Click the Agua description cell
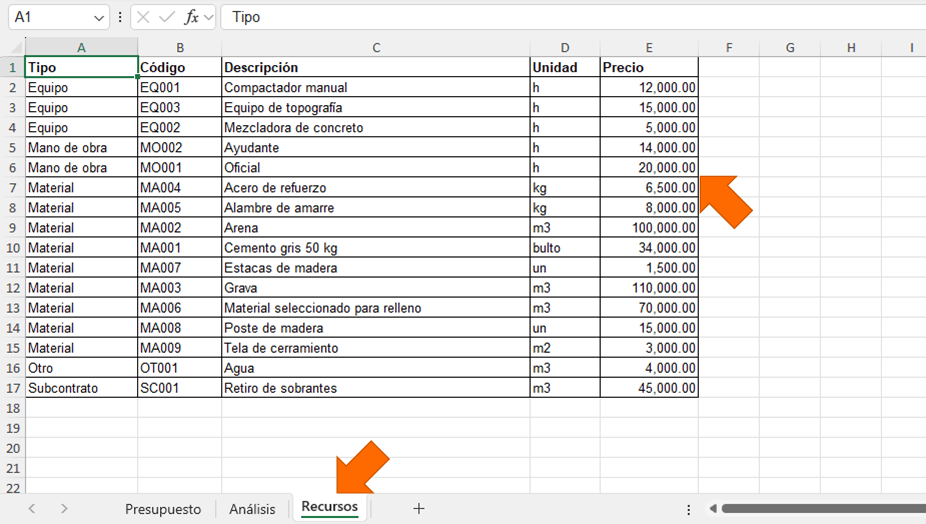The height and width of the screenshot is (524, 926). point(376,368)
